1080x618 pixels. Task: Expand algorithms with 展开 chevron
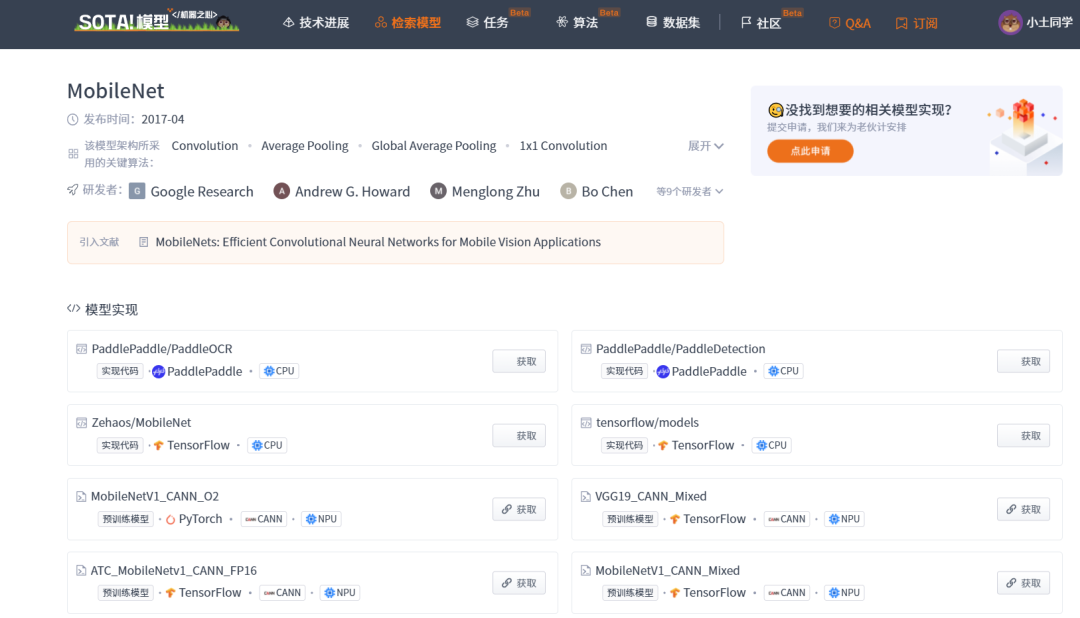click(705, 146)
